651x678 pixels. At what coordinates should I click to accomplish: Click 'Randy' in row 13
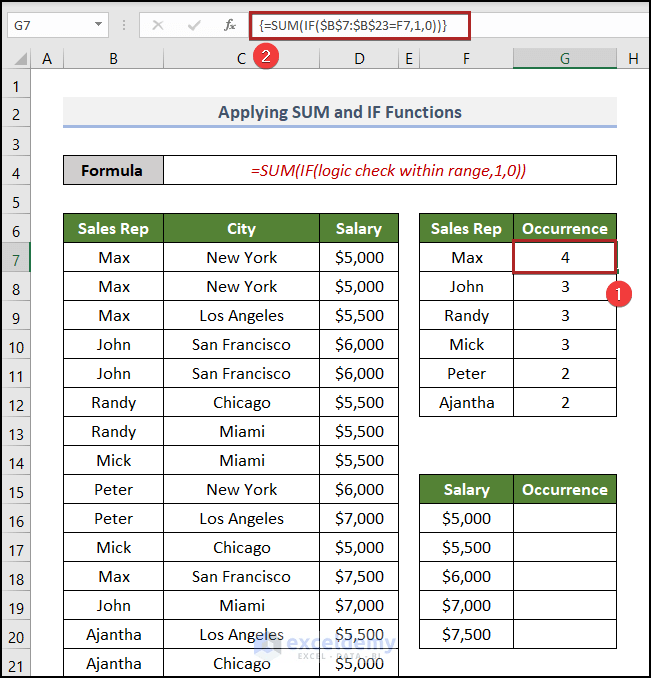(113, 432)
